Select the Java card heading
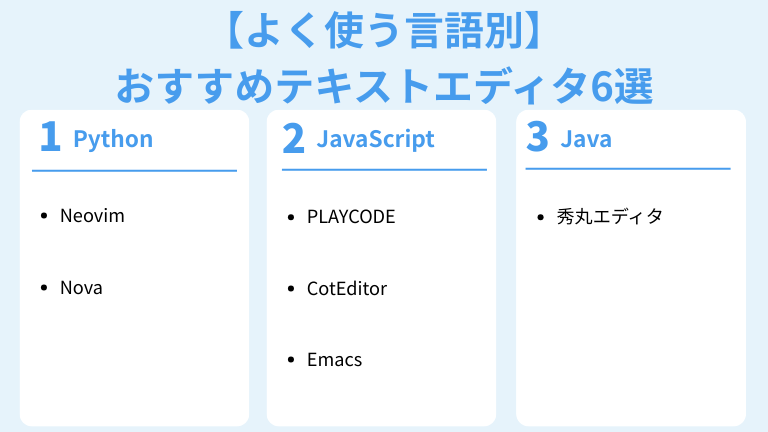Viewport: 768px width, 432px height. (x=586, y=138)
